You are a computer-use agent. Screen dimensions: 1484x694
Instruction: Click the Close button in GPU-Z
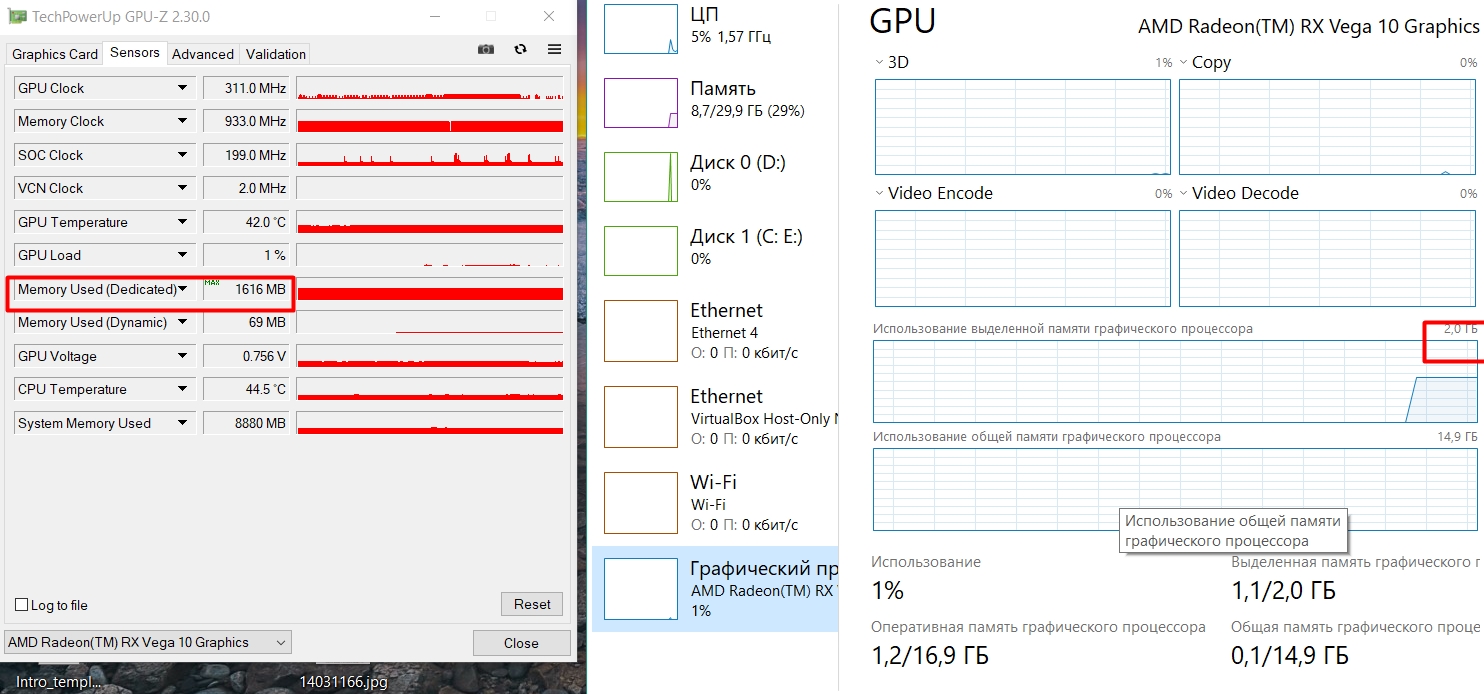pos(521,643)
